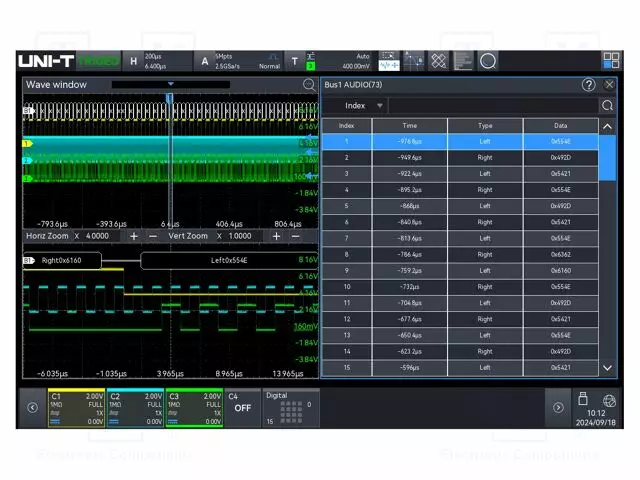This screenshot has height=480, width=640.
Task: Click the search icon beside Index filter
Action: point(607,105)
